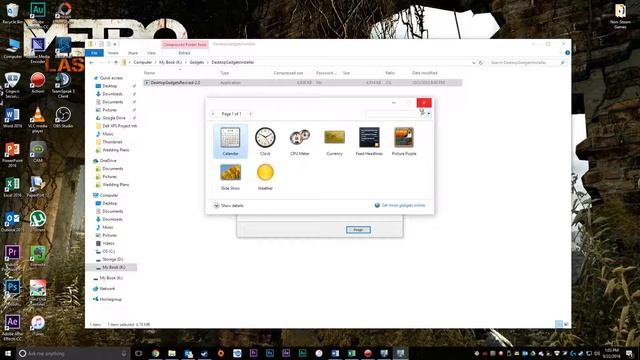
Task: Refresh the Explorer folder view
Action: pos(481,63)
